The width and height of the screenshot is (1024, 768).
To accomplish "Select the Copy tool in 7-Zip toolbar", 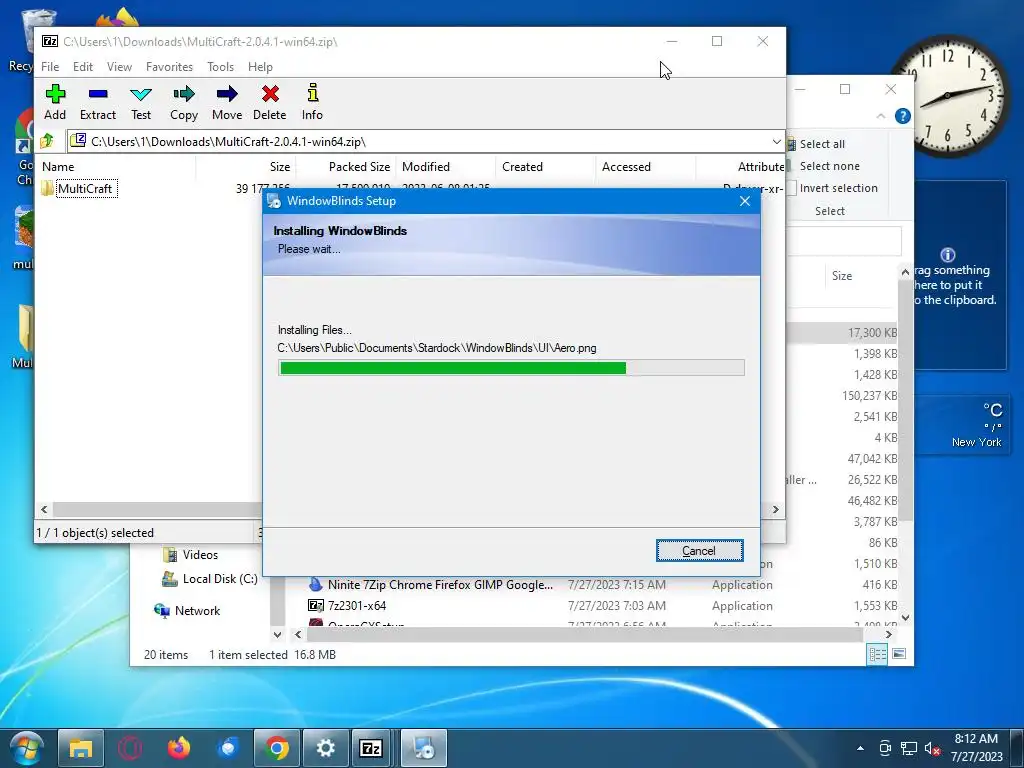I will coord(184,102).
